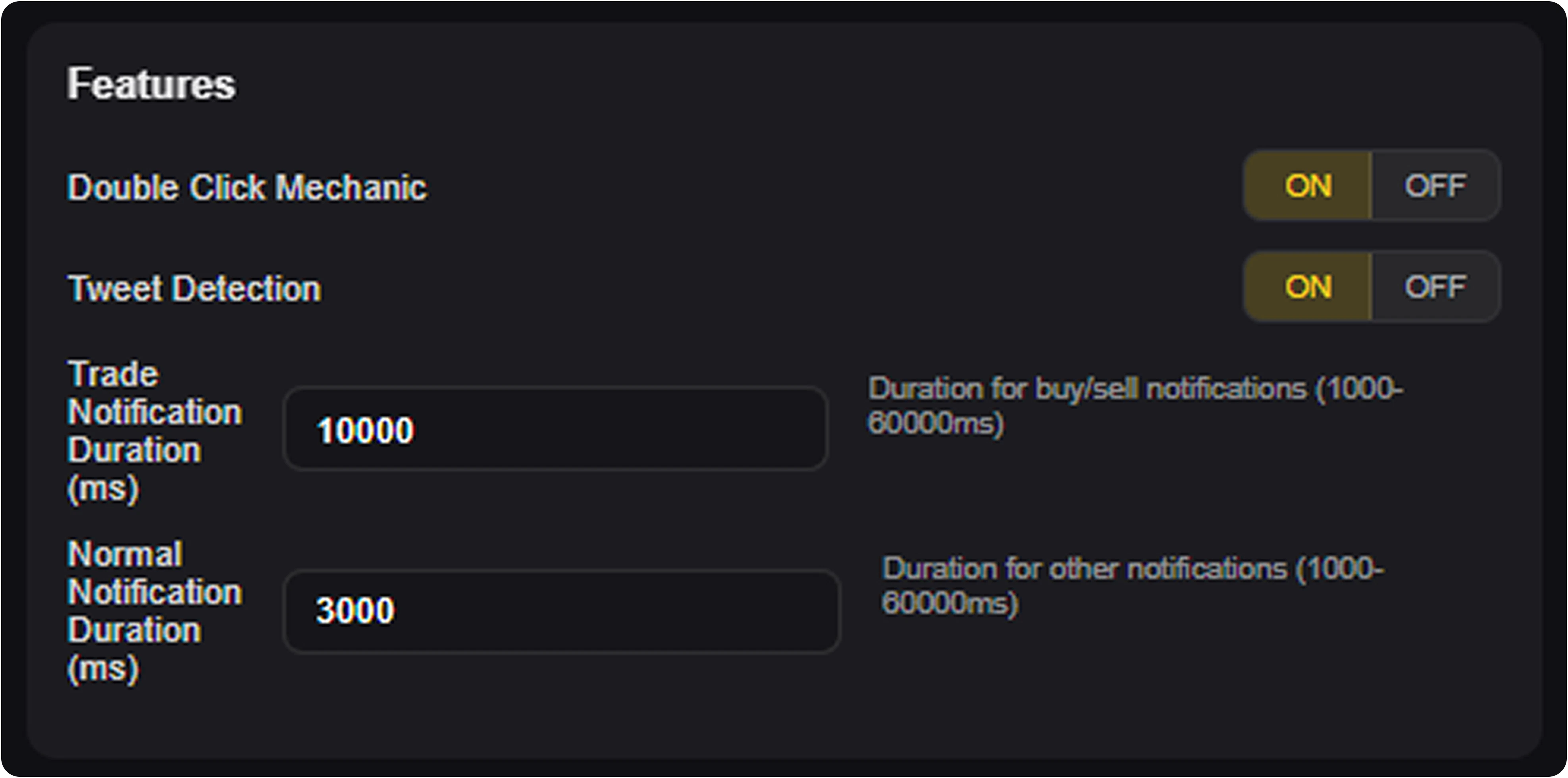This screenshot has height=778, width=1568.
Task: Click the OFF option for Tweet Detection
Action: coord(1435,288)
